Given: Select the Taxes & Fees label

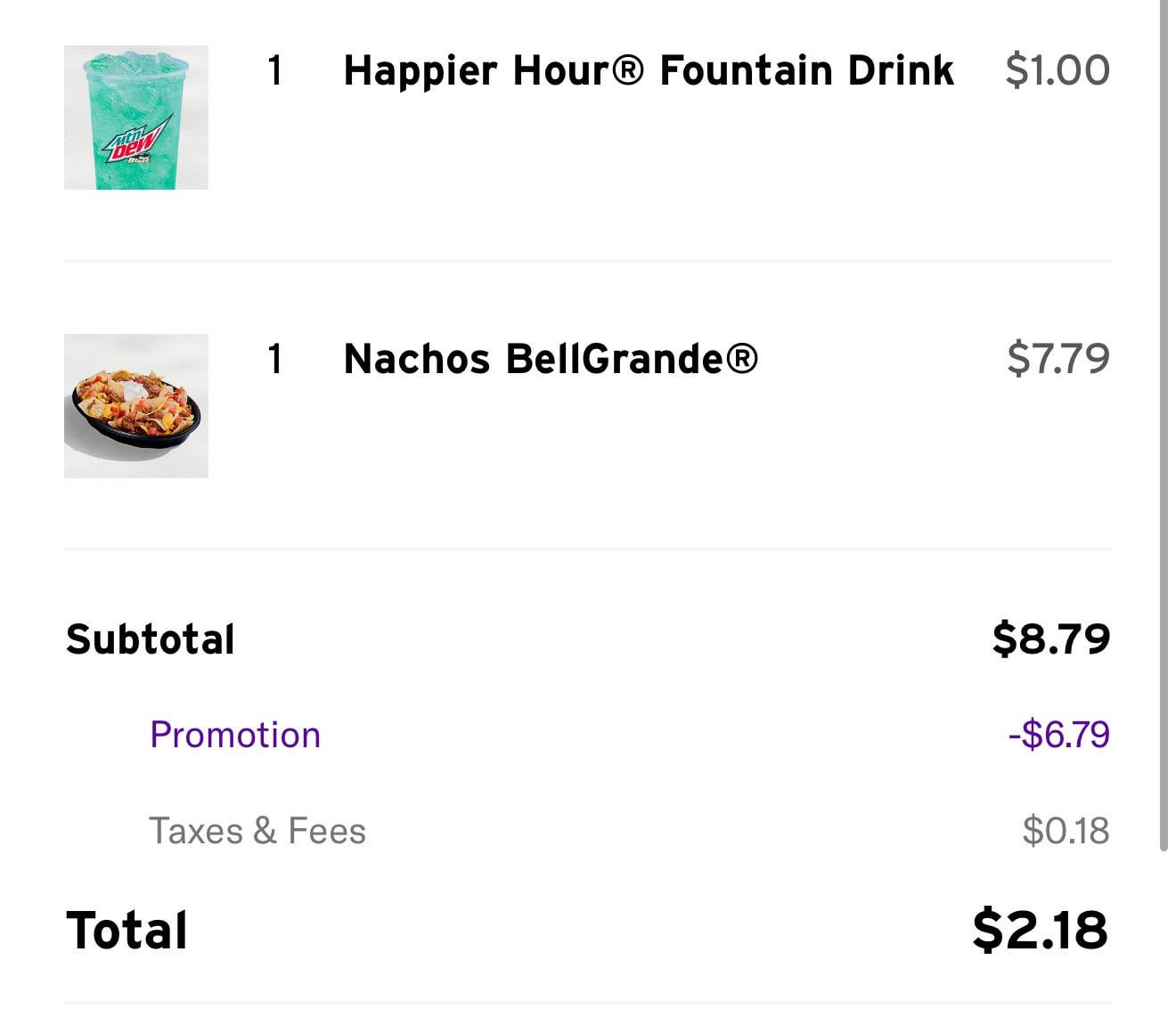Looking at the screenshot, I should point(257,831).
